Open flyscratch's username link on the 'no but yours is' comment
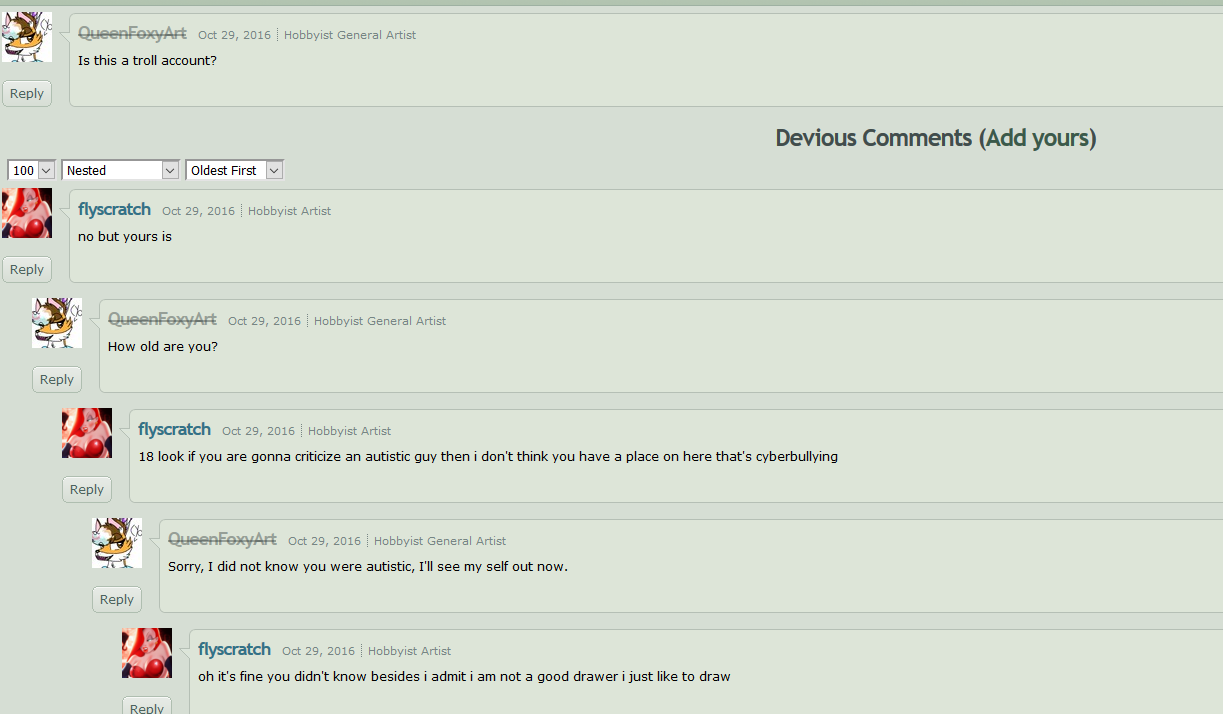The height and width of the screenshot is (714, 1223). pos(114,209)
